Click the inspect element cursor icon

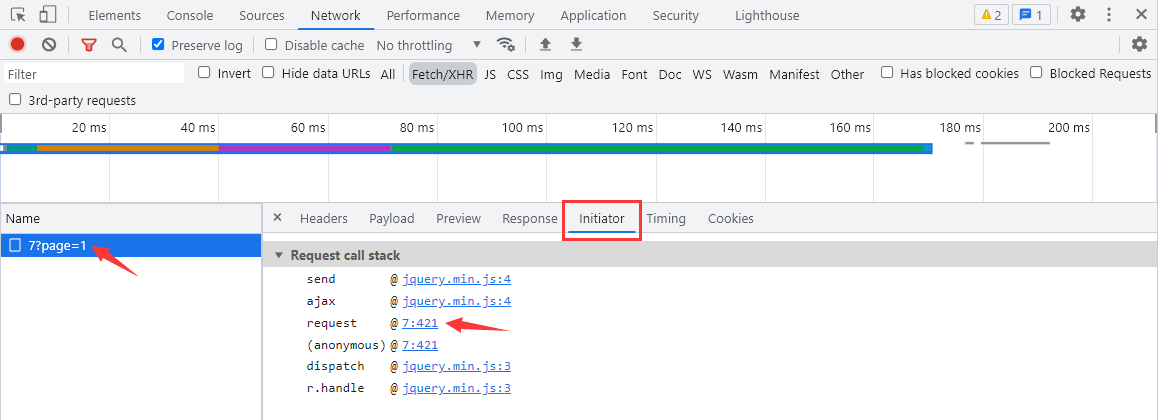coord(18,15)
